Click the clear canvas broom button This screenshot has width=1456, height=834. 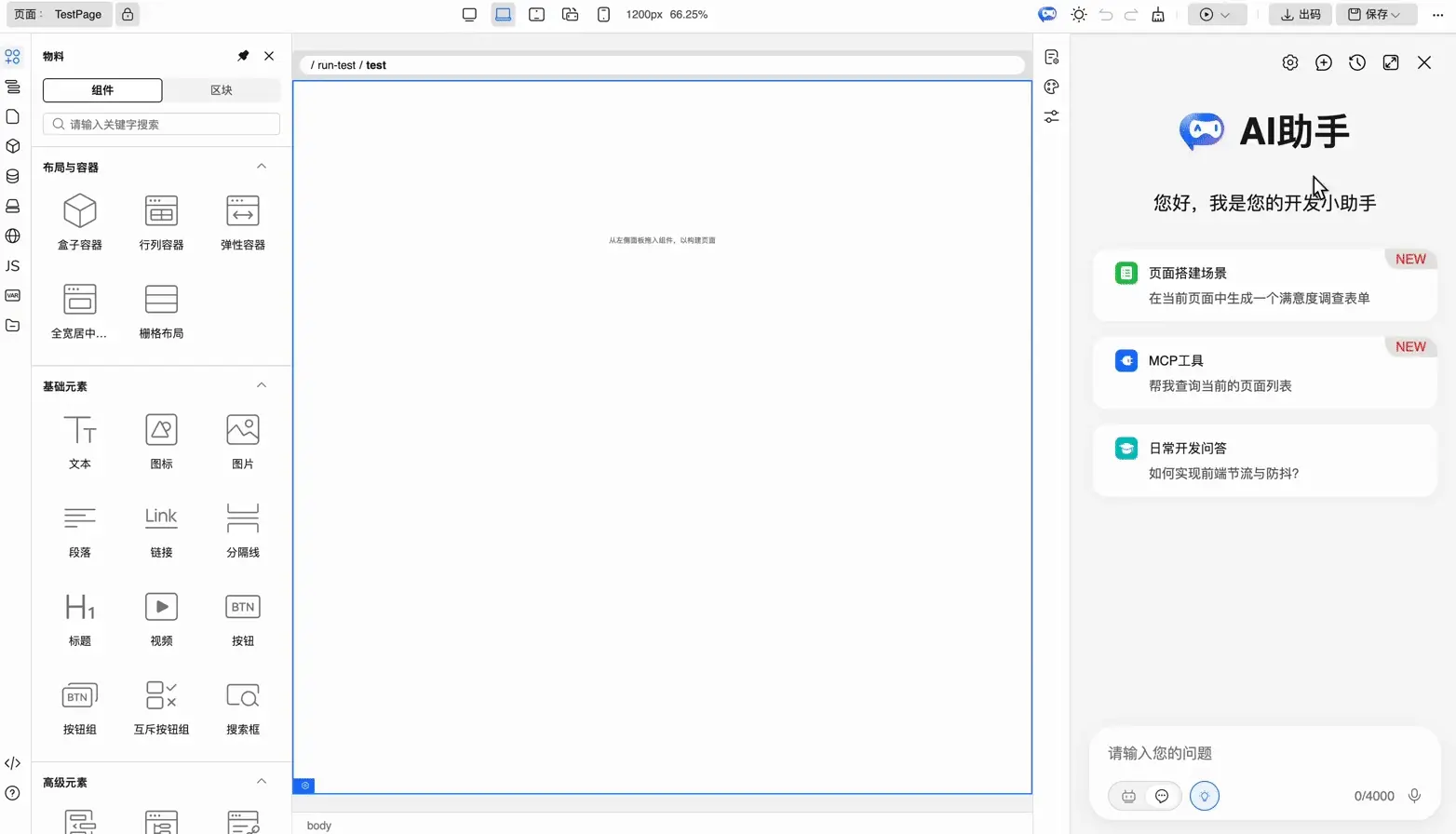click(x=1158, y=14)
